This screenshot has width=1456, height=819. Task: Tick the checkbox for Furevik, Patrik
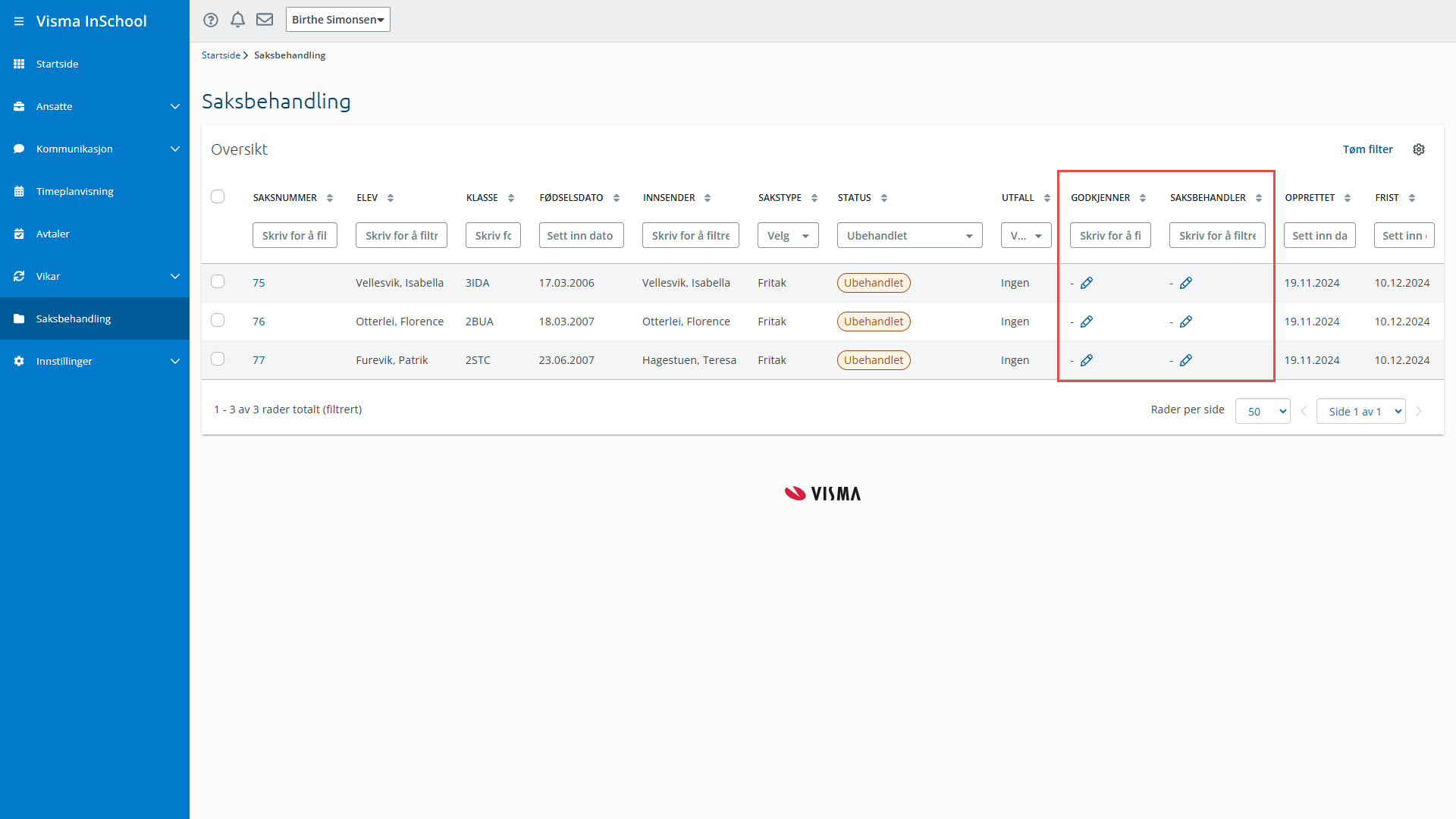[218, 359]
